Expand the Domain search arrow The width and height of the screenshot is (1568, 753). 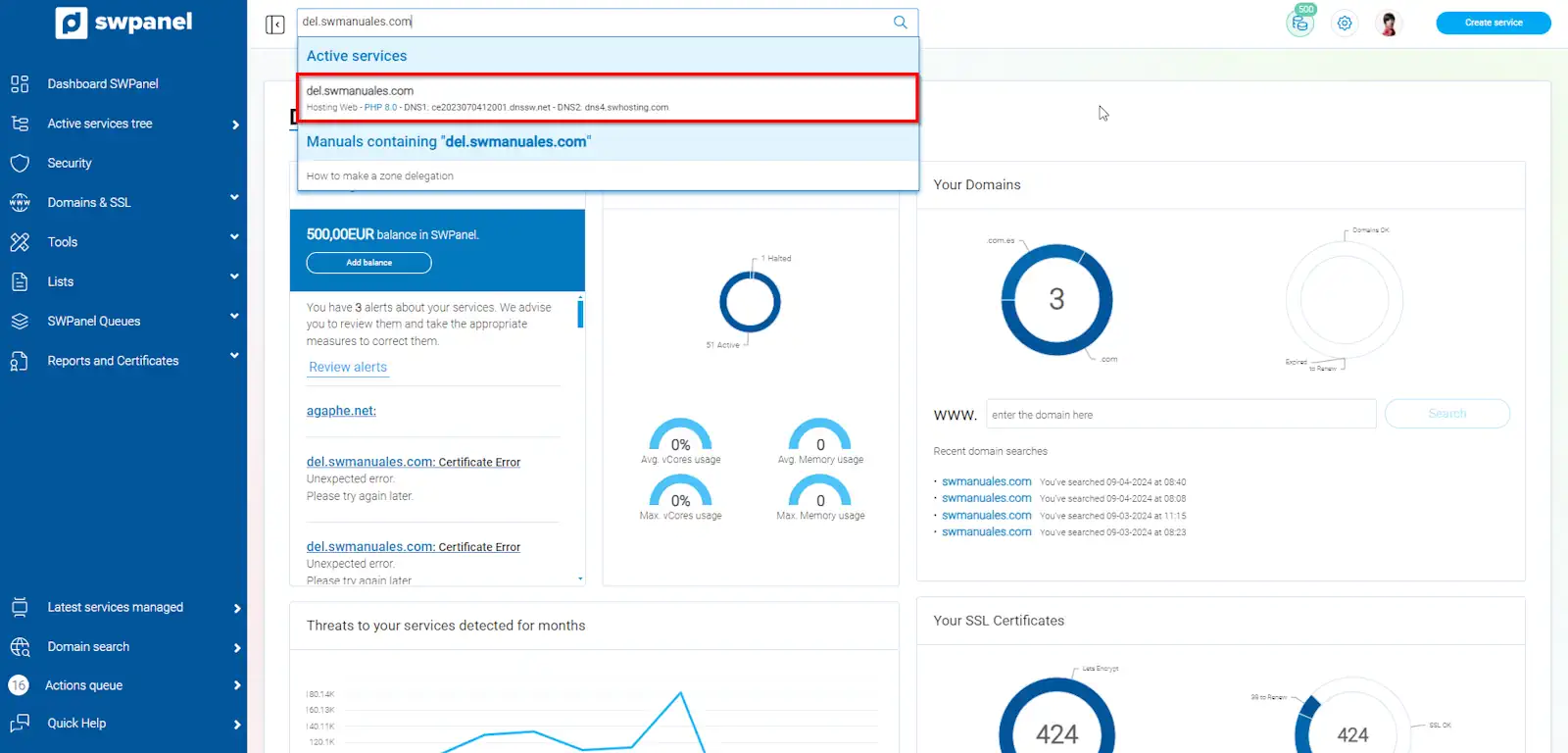(x=237, y=647)
